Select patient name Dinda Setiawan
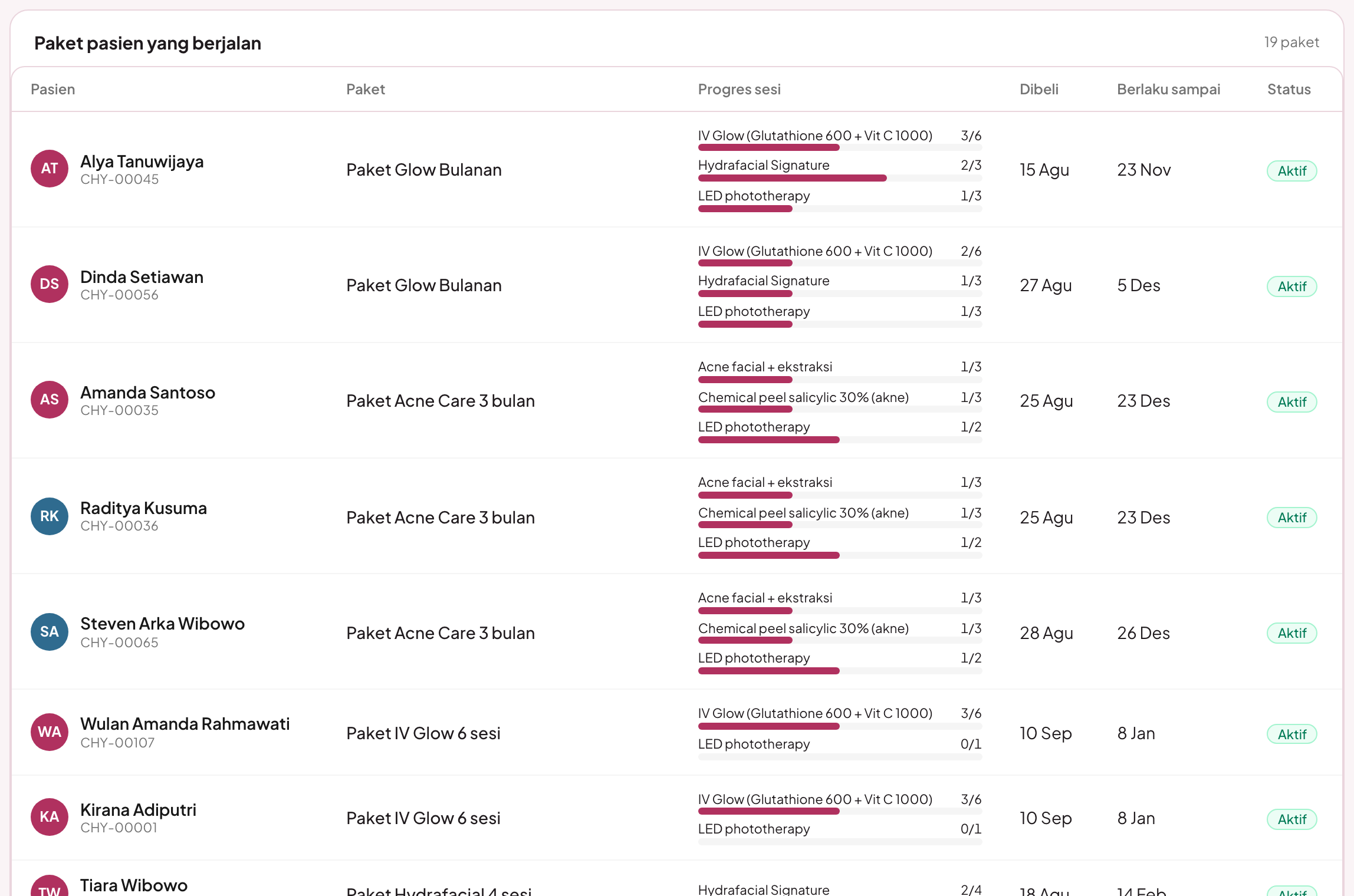 point(142,277)
